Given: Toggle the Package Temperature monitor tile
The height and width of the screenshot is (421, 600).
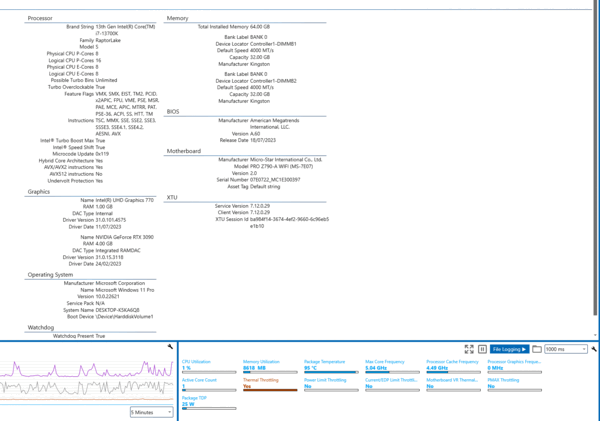Looking at the screenshot, I should 329,366.
